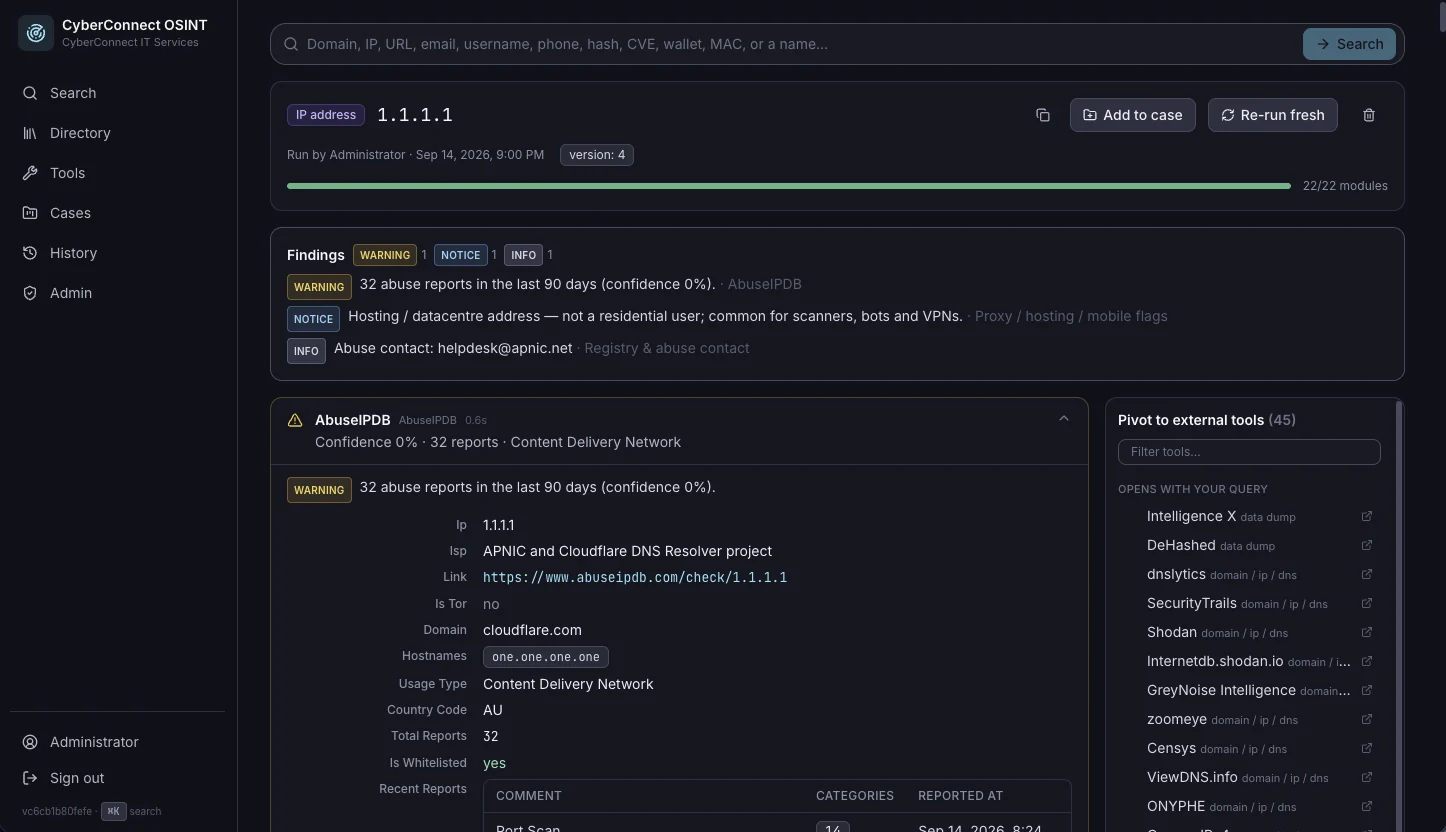Go to the Tools page in sidebar
Image resolution: width=1446 pixels, height=832 pixels.
(x=118, y=173)
